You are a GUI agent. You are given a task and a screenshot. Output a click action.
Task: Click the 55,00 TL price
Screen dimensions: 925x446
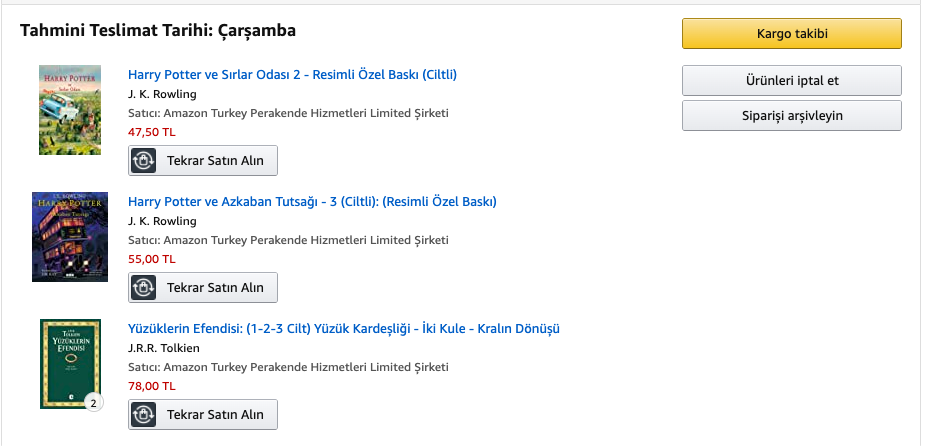point(152,259)
